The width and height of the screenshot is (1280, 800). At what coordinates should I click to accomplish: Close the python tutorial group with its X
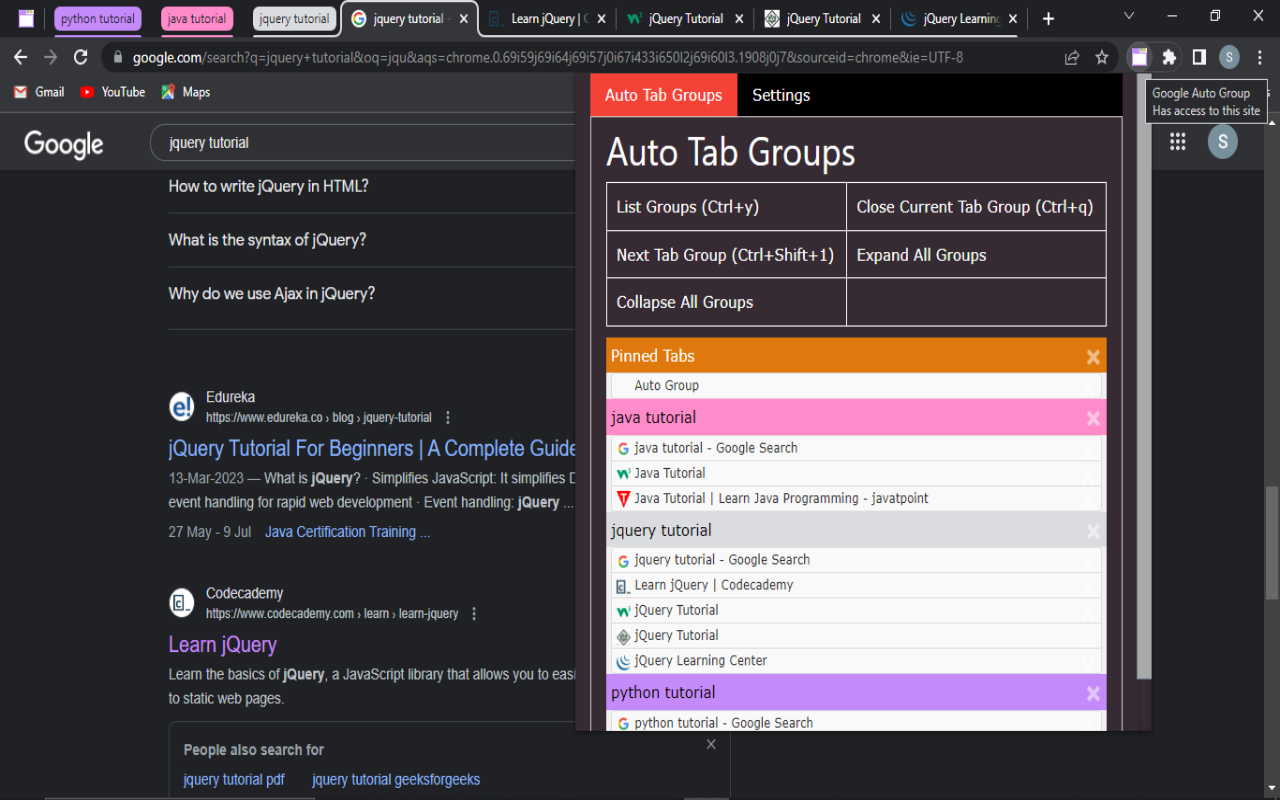[1093, 692]
